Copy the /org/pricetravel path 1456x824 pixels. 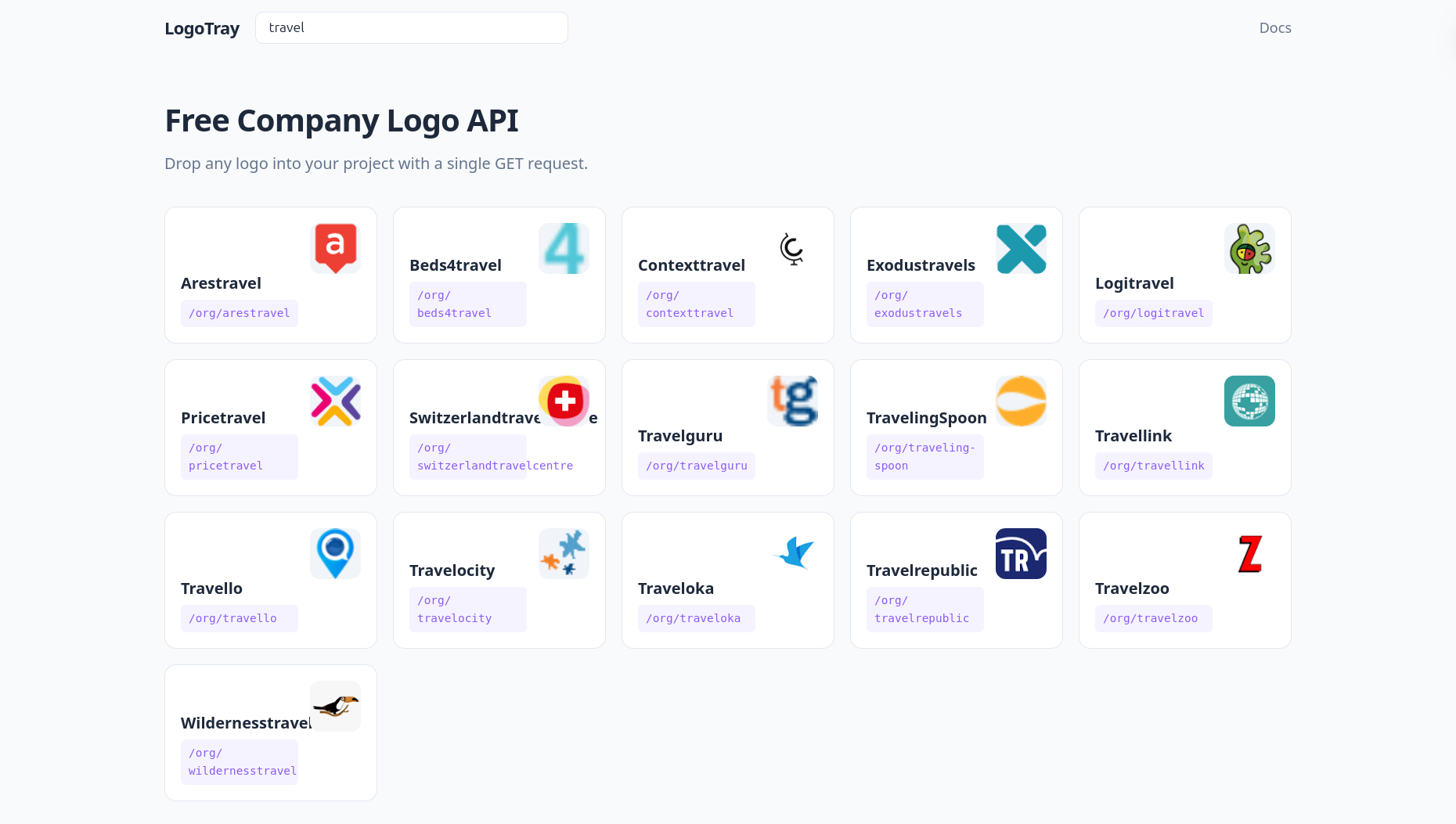pyautogui.click(x=240, y=456)
